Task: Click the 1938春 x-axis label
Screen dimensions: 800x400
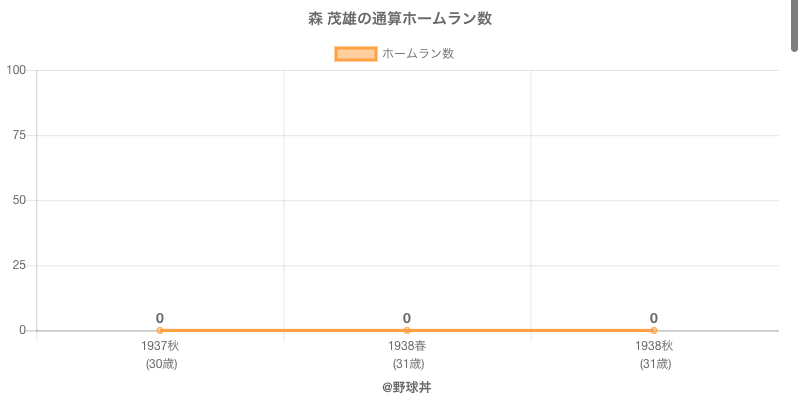Action: pos(407,346)
